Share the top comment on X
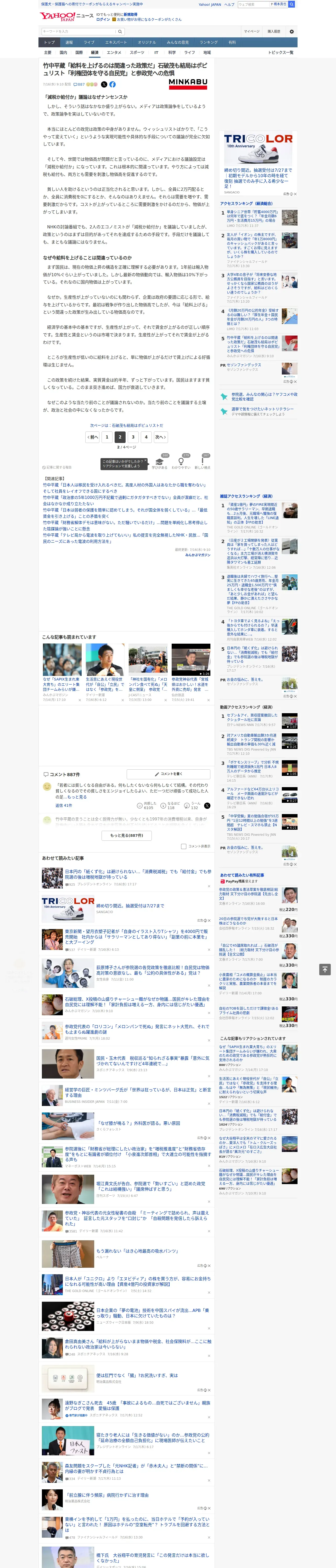 point(207,805)
